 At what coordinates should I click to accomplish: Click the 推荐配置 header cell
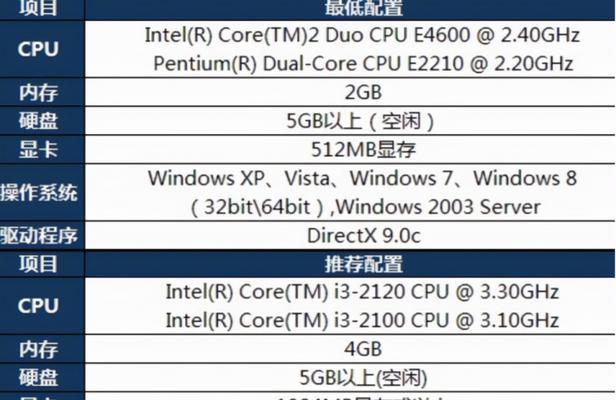tap(350, 264)
